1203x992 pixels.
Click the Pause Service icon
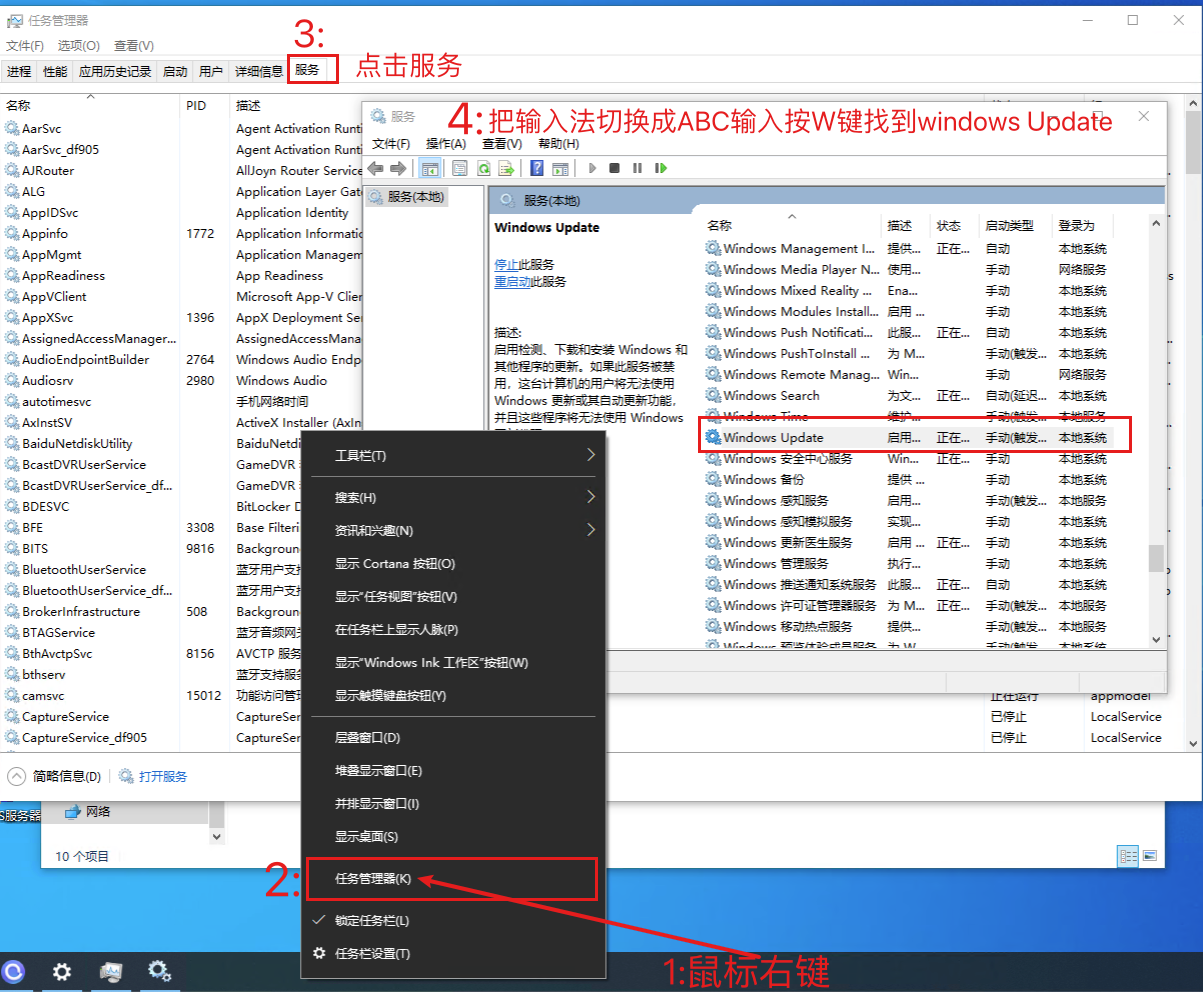click(x=637, y=168)
